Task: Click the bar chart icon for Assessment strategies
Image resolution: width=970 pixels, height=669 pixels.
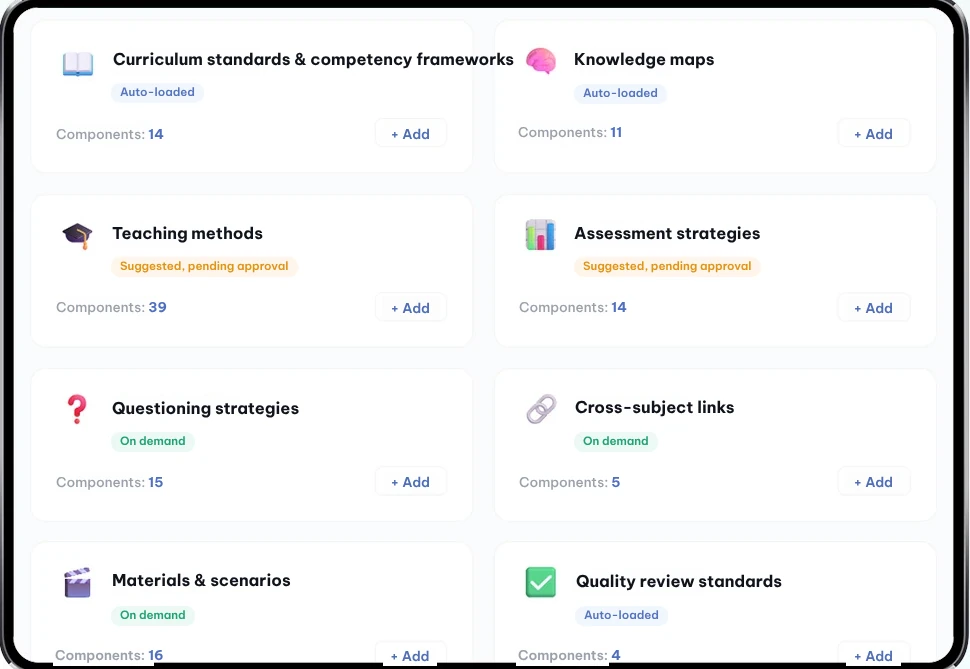Action: [x=541, y=235]
